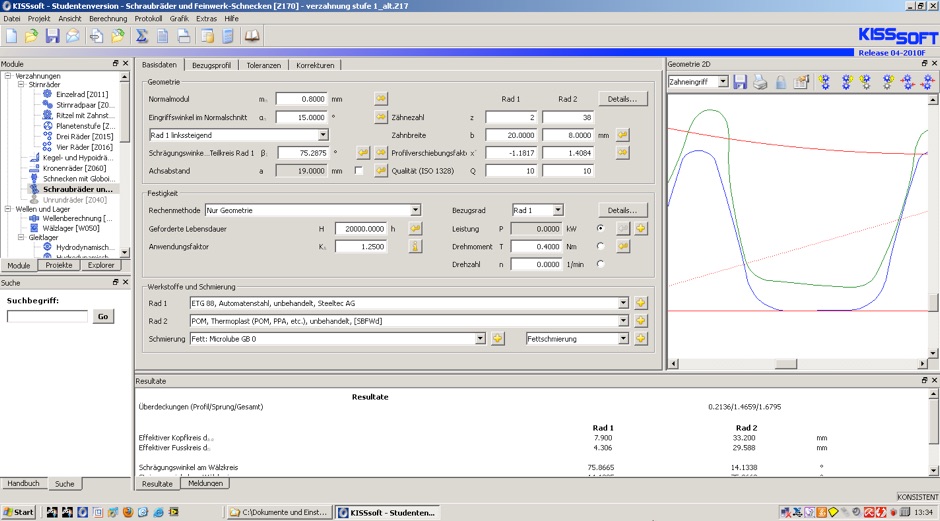Click the Suchbegriff search input field
Viewport: 940px width, 521px height.
pyautogui.click(x=47, y=316)
